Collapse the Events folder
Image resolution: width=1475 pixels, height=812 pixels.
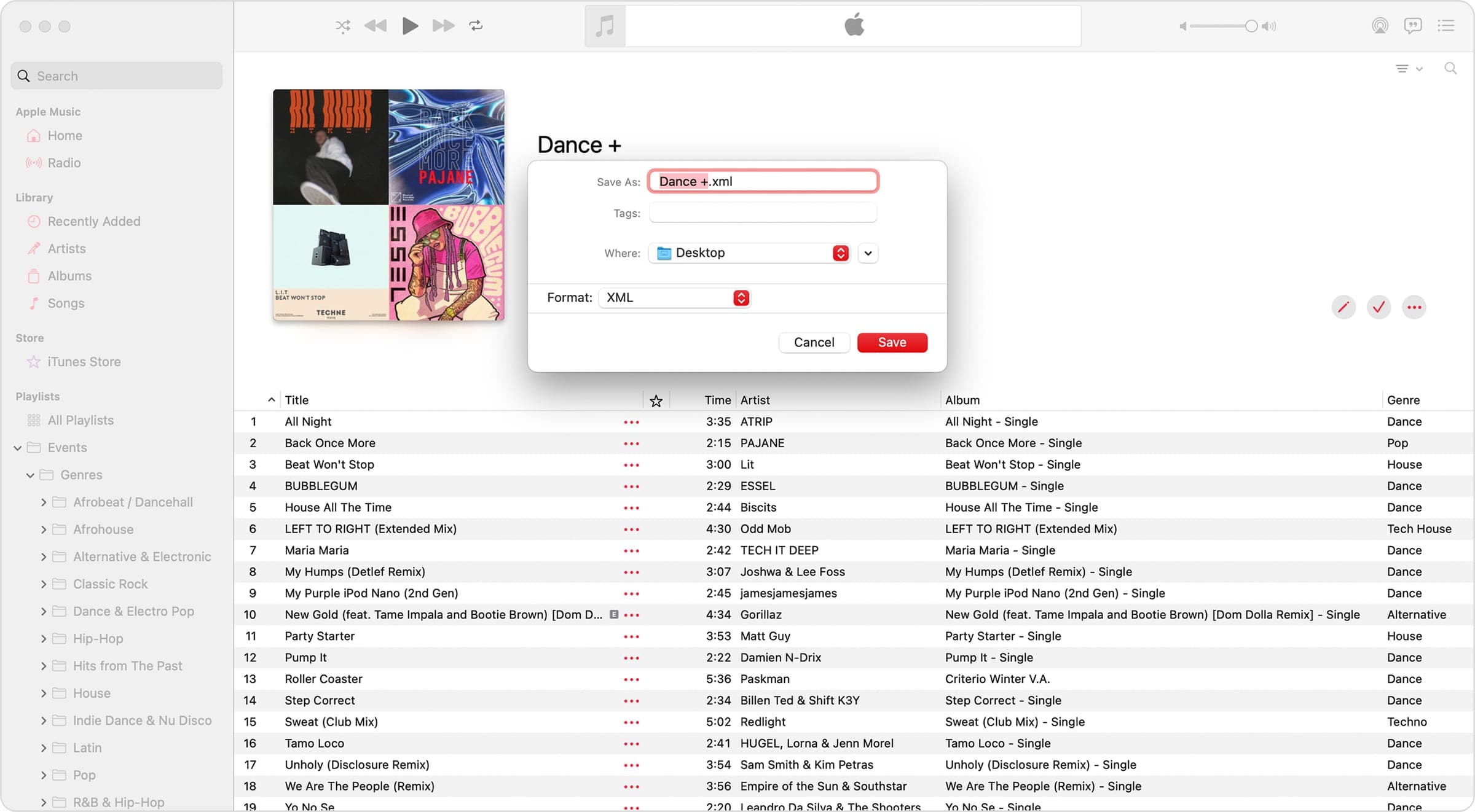(x=18, y=448)
